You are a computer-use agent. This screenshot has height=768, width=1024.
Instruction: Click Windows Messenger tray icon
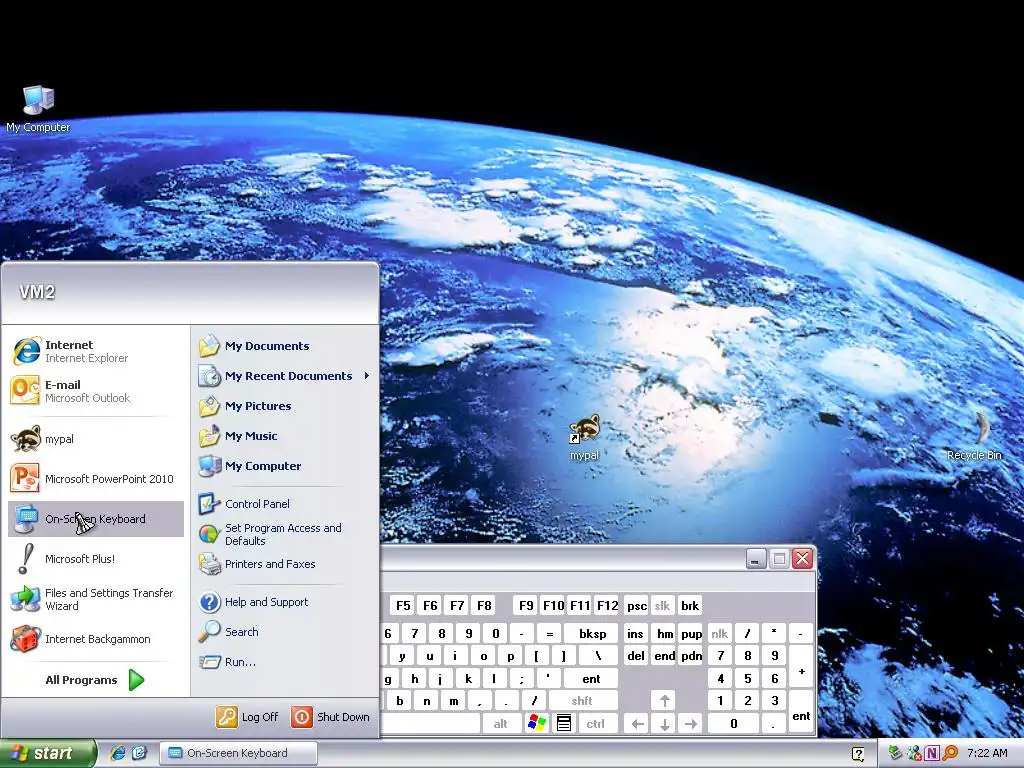click(x=914, y=753)
